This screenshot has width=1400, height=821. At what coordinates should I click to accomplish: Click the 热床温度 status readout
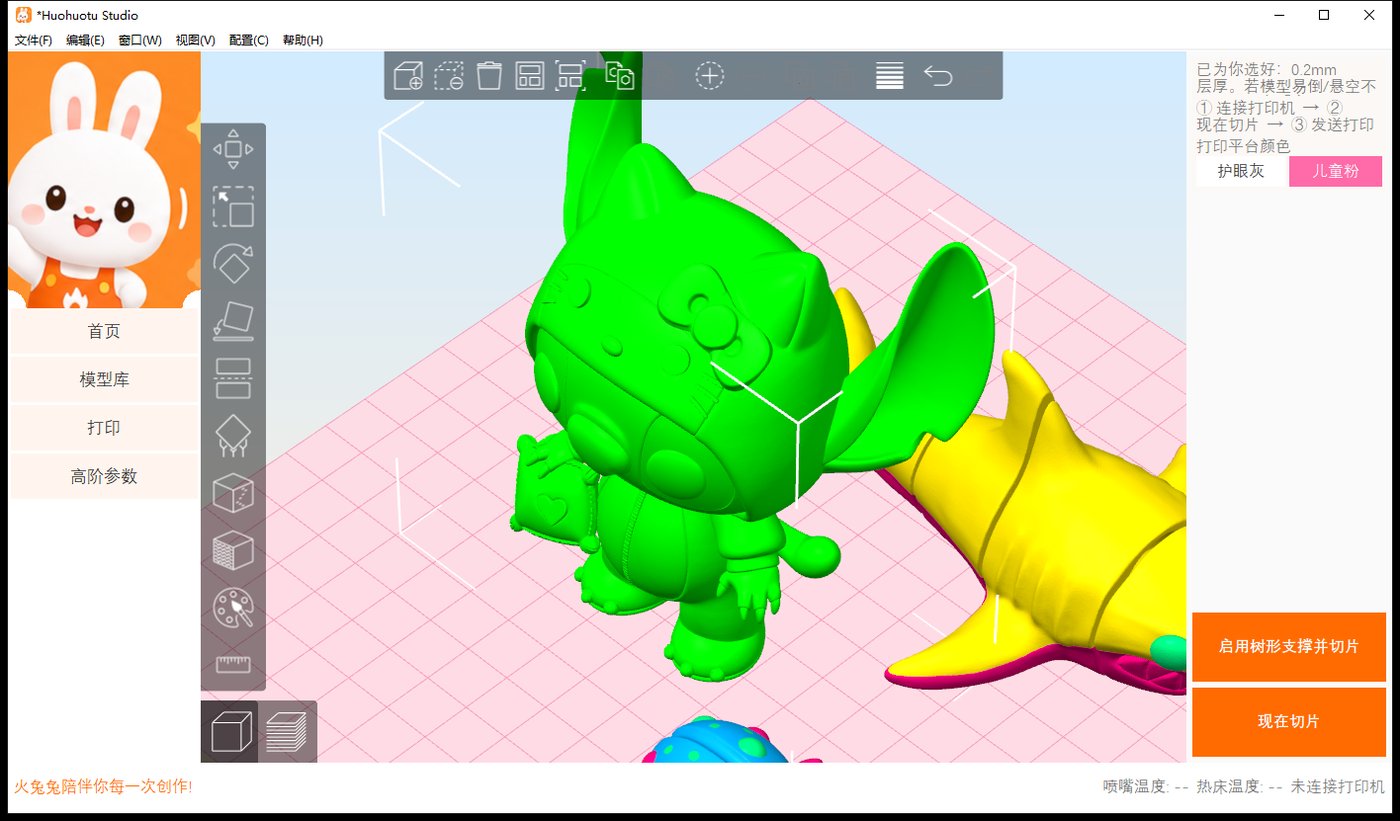coord(1240,787)
